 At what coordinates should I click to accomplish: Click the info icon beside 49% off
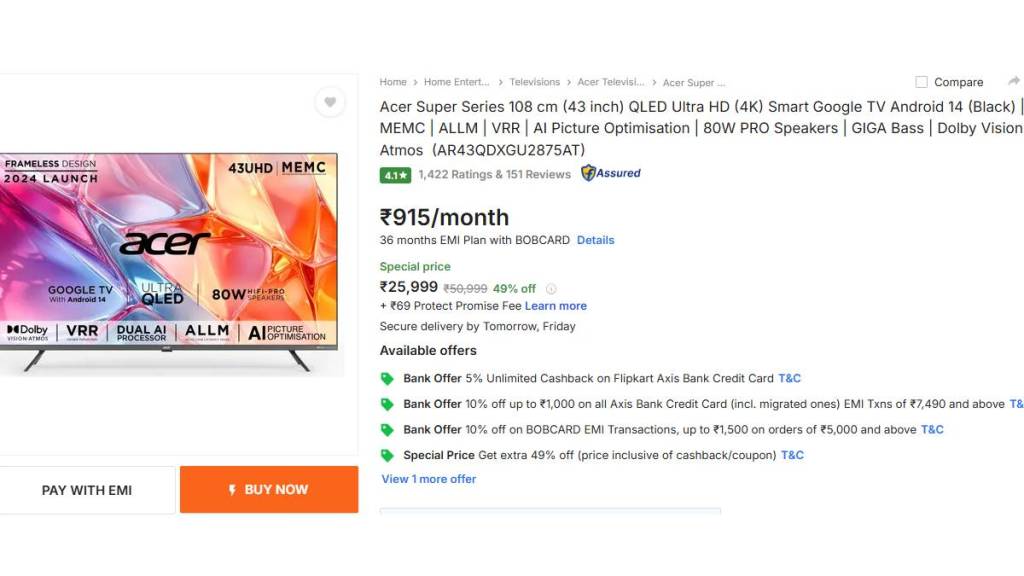click(x=551, y=289)
